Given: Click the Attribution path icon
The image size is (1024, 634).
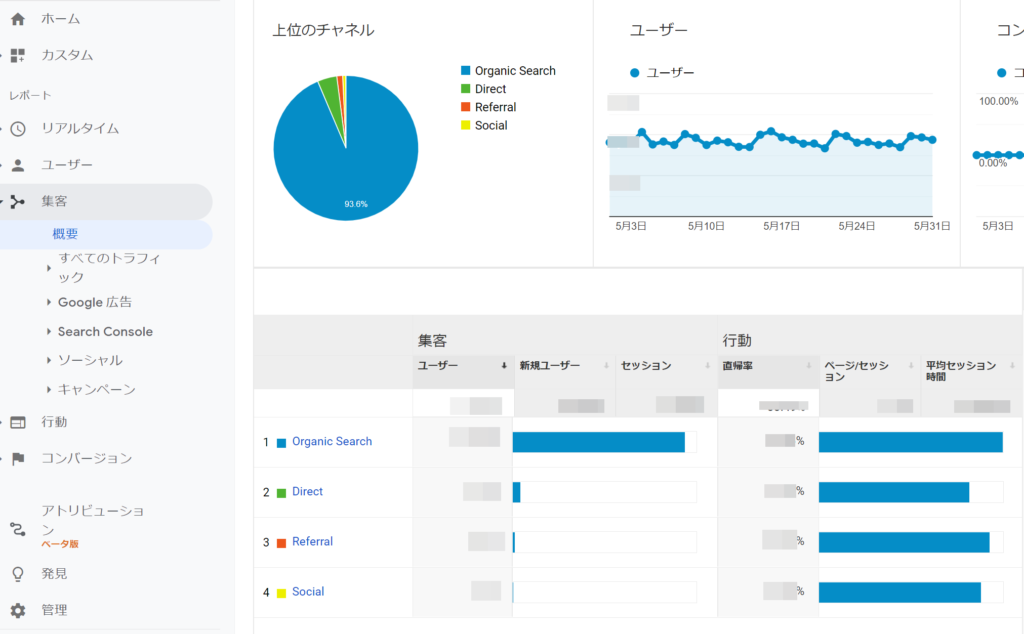Looking at the screenshot, I should tap(18, 528).
